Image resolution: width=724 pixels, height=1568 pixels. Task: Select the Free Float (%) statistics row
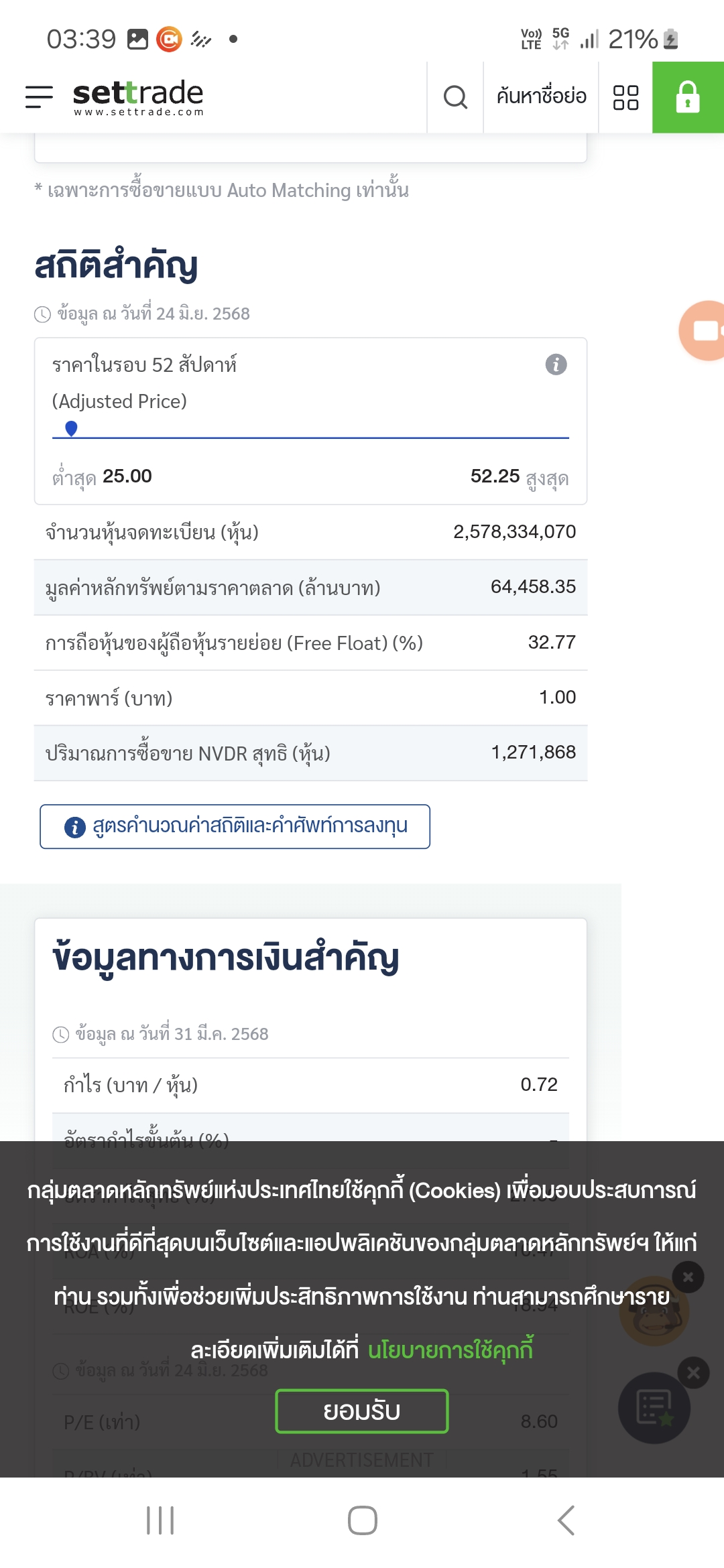tap(310, 643)
